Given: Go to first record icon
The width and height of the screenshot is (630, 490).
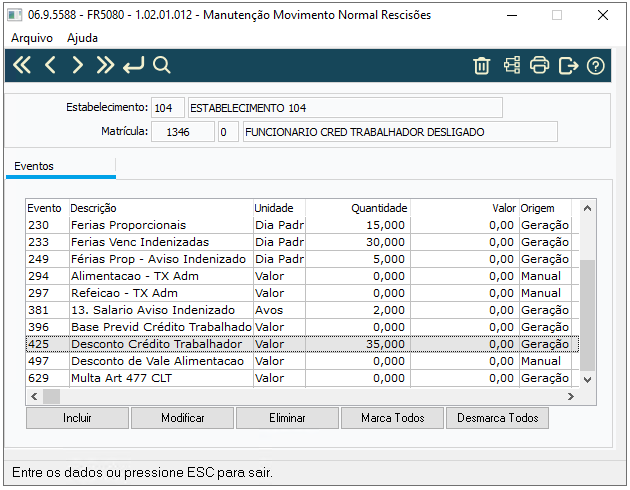Looking at the screenshot, I should pyautogui.click(x=22, y=65).
